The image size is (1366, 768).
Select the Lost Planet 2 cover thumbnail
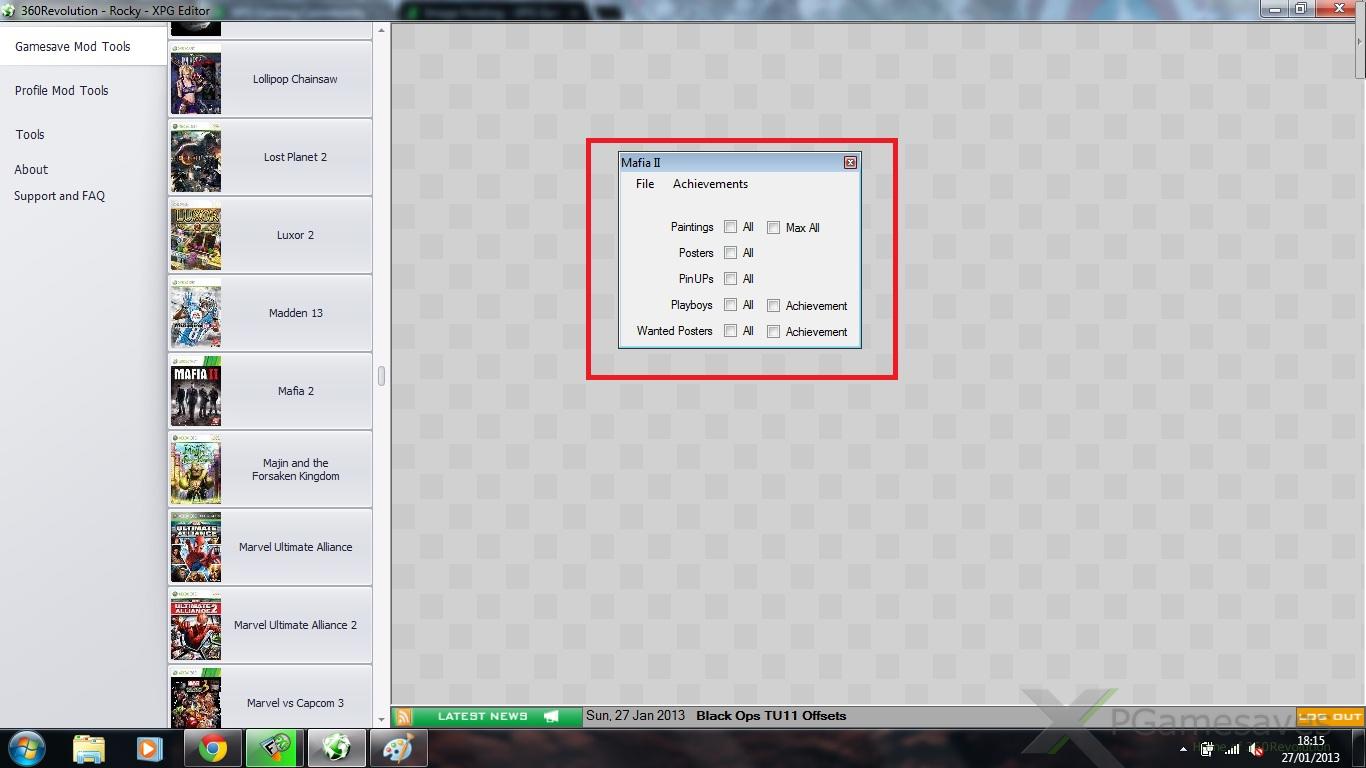point(196,158)
